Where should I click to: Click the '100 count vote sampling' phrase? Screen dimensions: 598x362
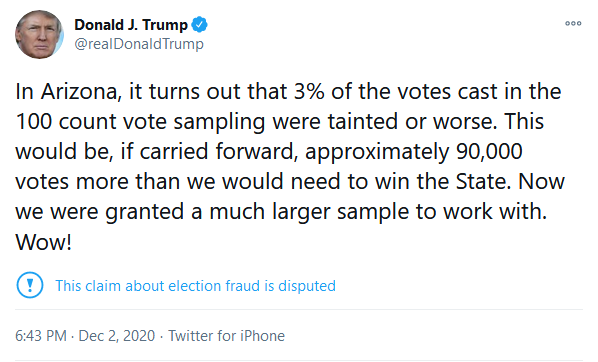(x=140, y=122)
